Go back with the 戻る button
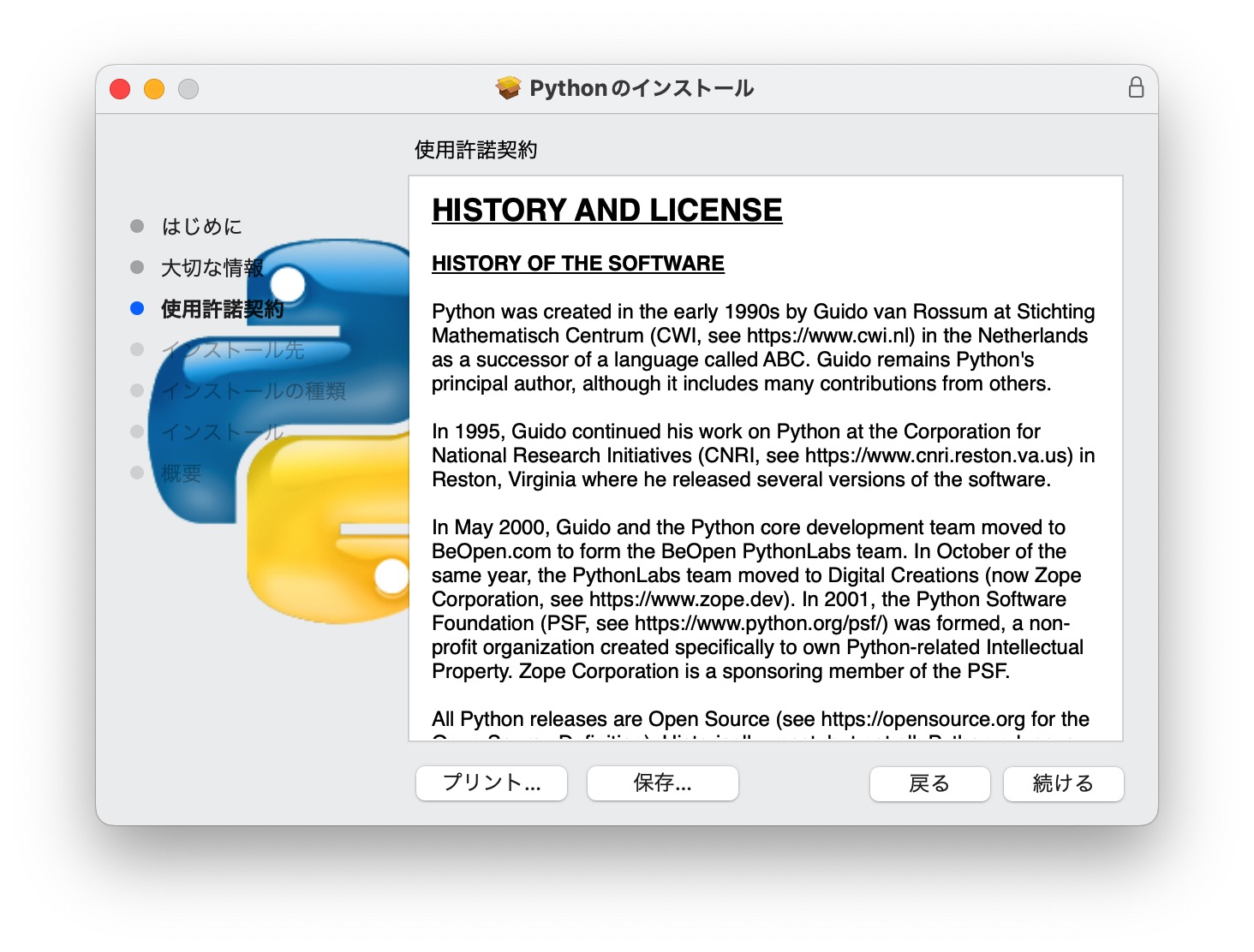Viewport: 1254px width, 952px height. click(929, 783)
